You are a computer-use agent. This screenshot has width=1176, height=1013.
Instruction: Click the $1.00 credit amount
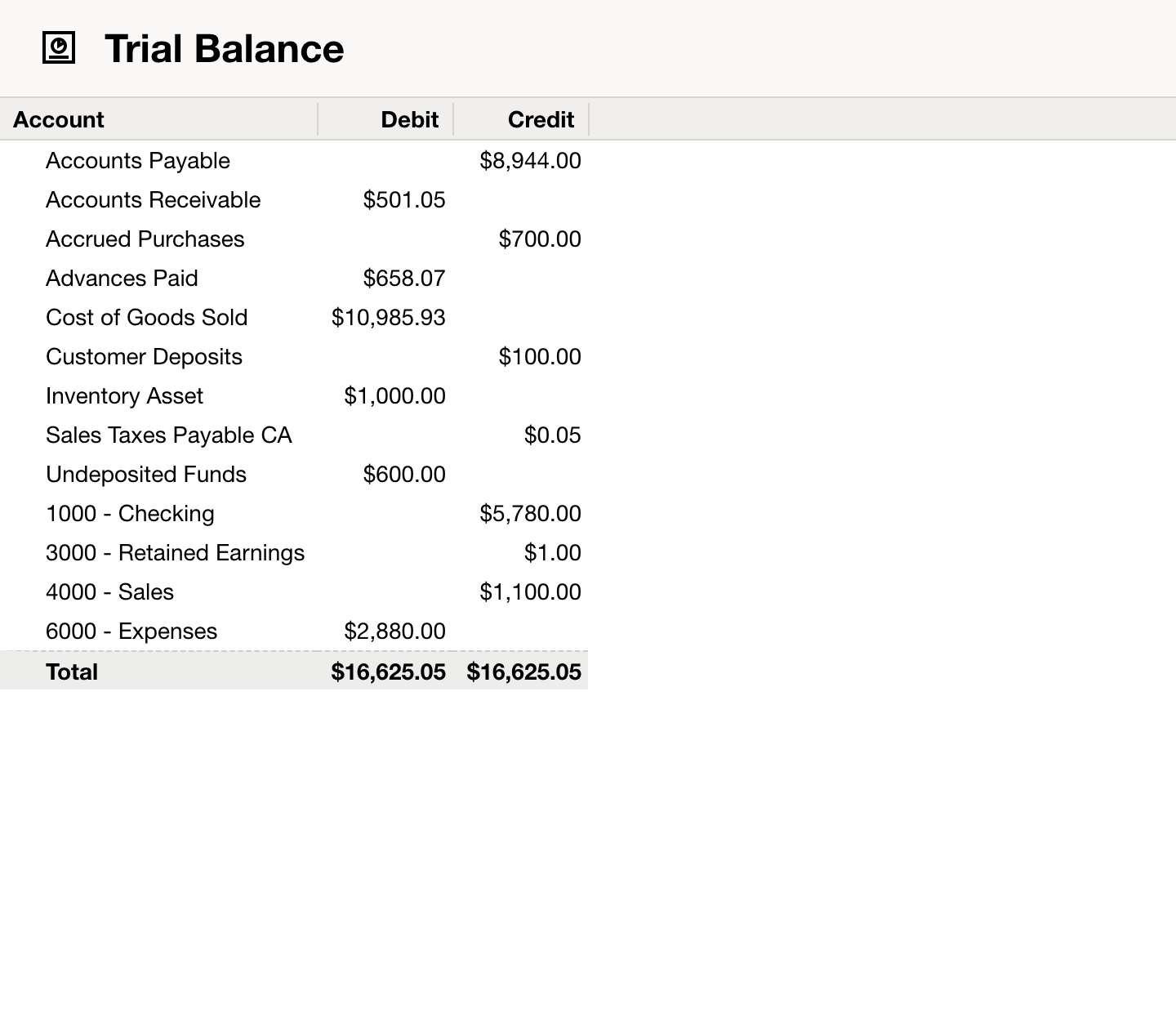pyautogui.click(x=553, y=553)
